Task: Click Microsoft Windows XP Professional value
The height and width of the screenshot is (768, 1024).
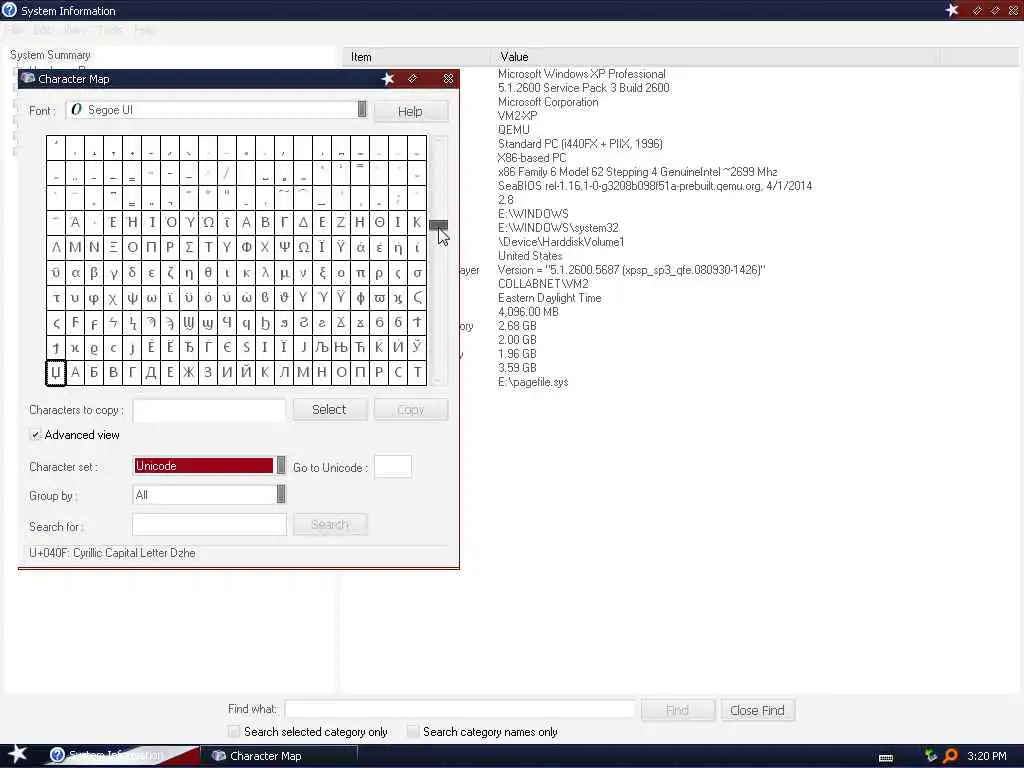Action: click(x=581, y=74)
